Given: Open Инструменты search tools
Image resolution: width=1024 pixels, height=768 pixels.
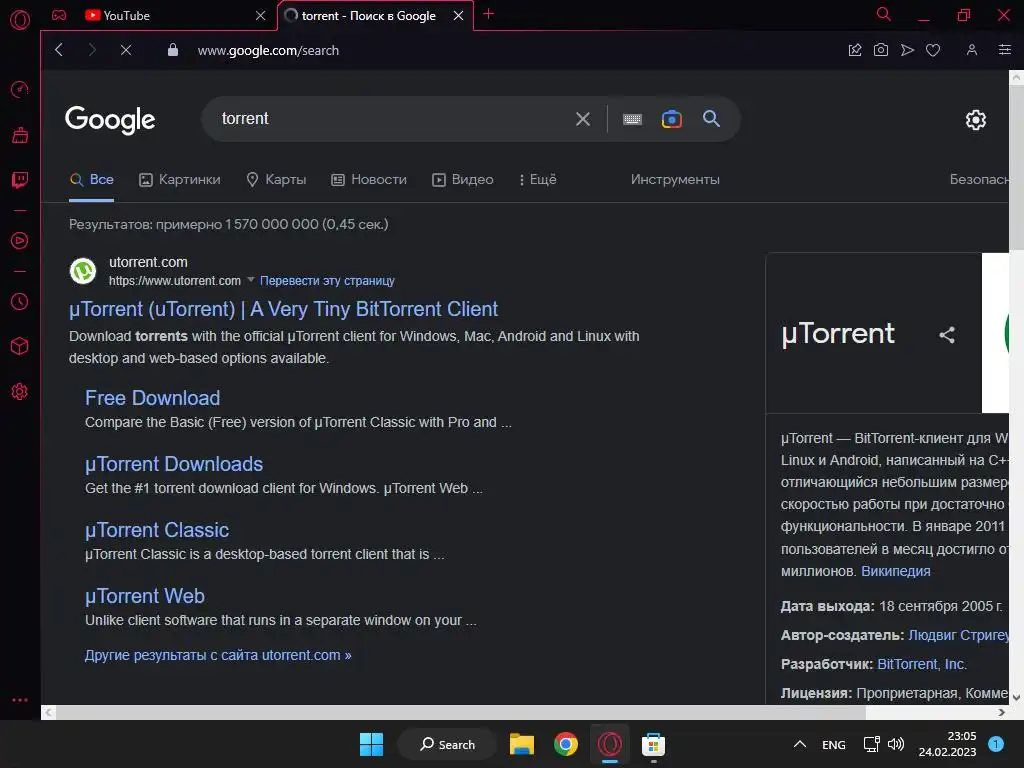Looking at the screenshot, I should pos(675,180).
